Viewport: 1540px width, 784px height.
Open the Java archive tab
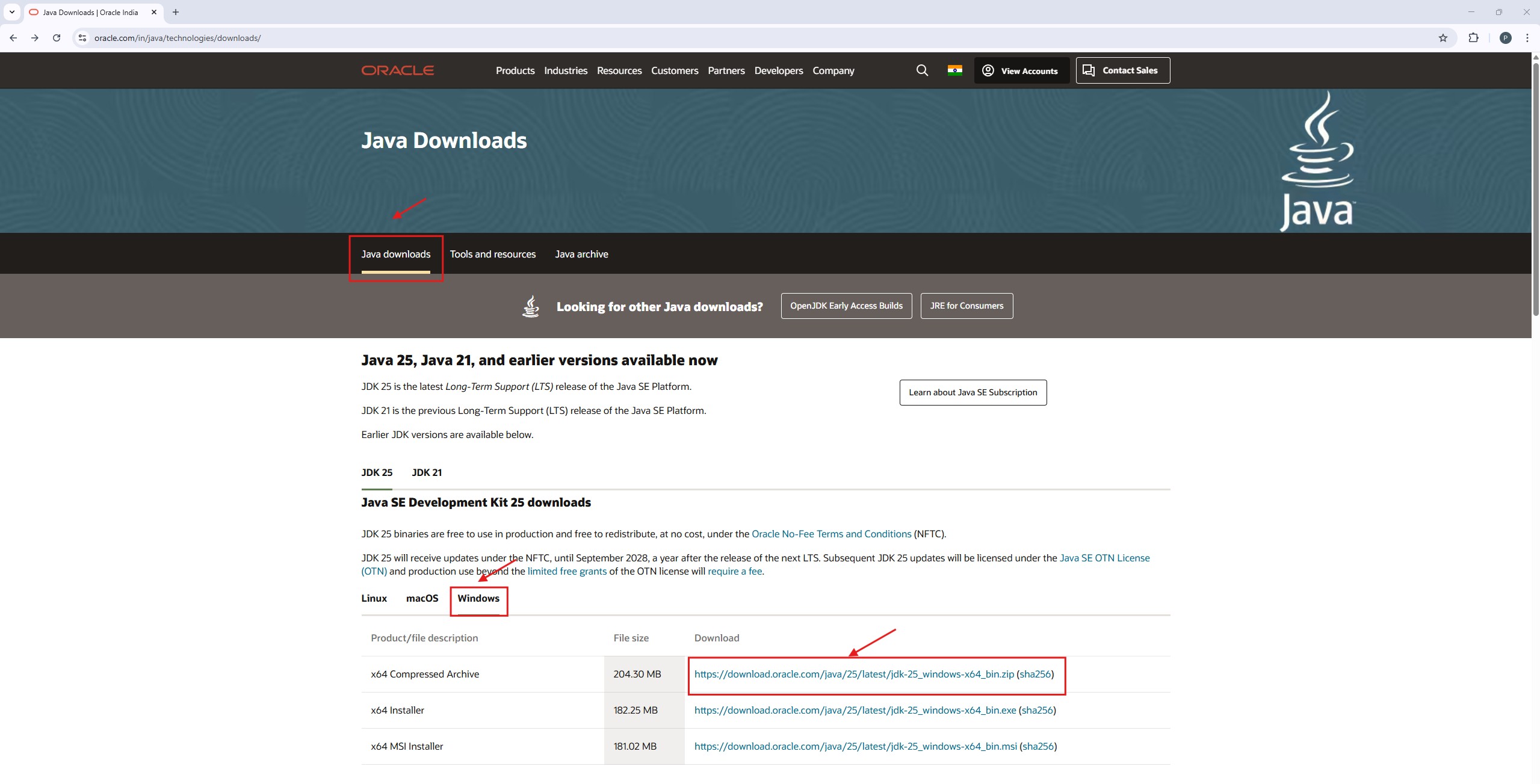581,254
